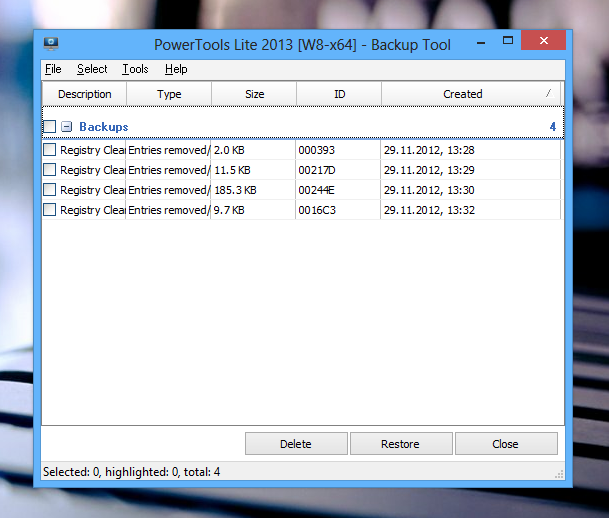Viewport: 609px width, 518px height.
Task: Collapse the Backups group
Action: pos(67,127)
